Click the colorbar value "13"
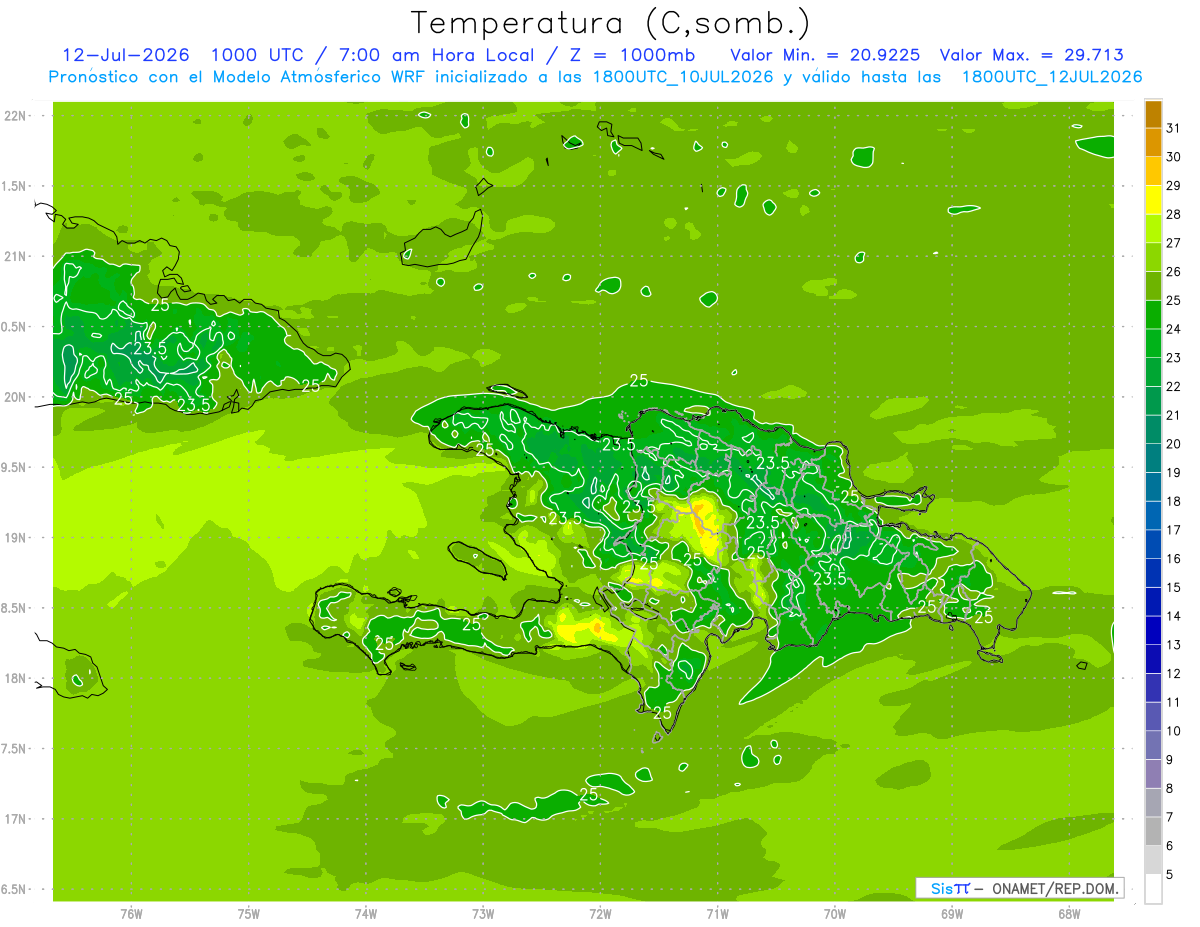 click(x=1173, y=645)
